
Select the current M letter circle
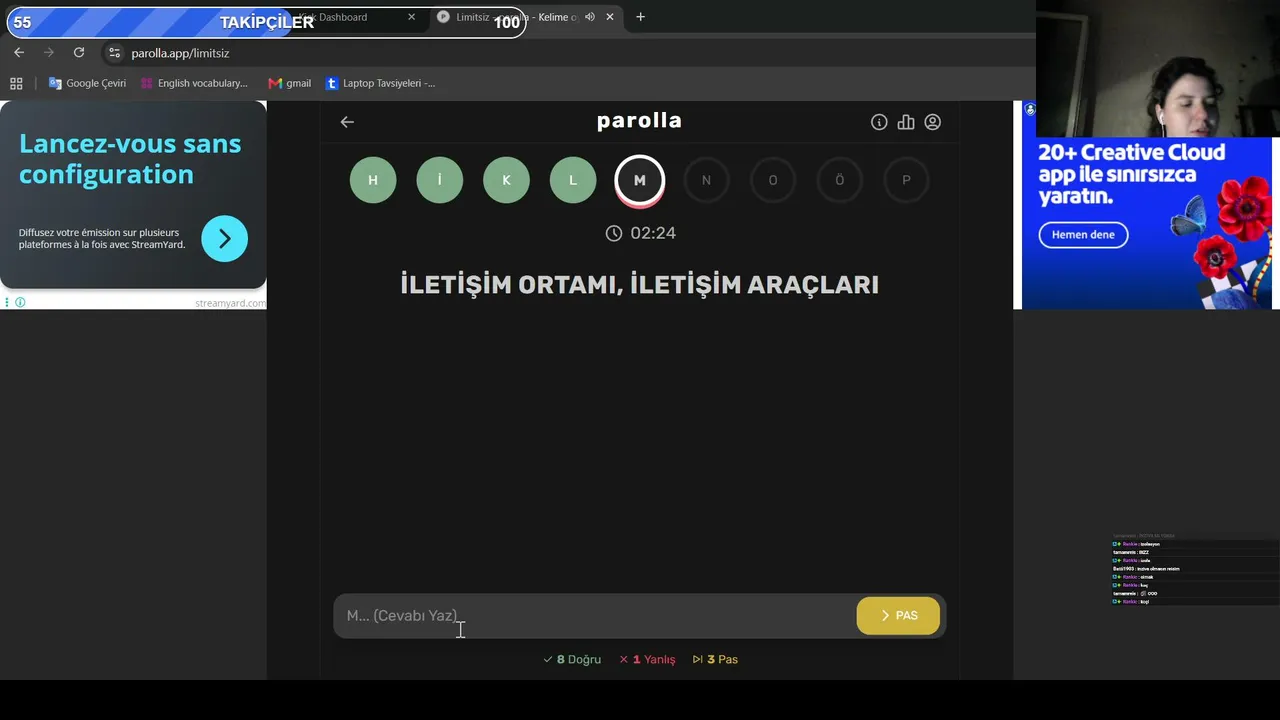(x=639, y=180)
